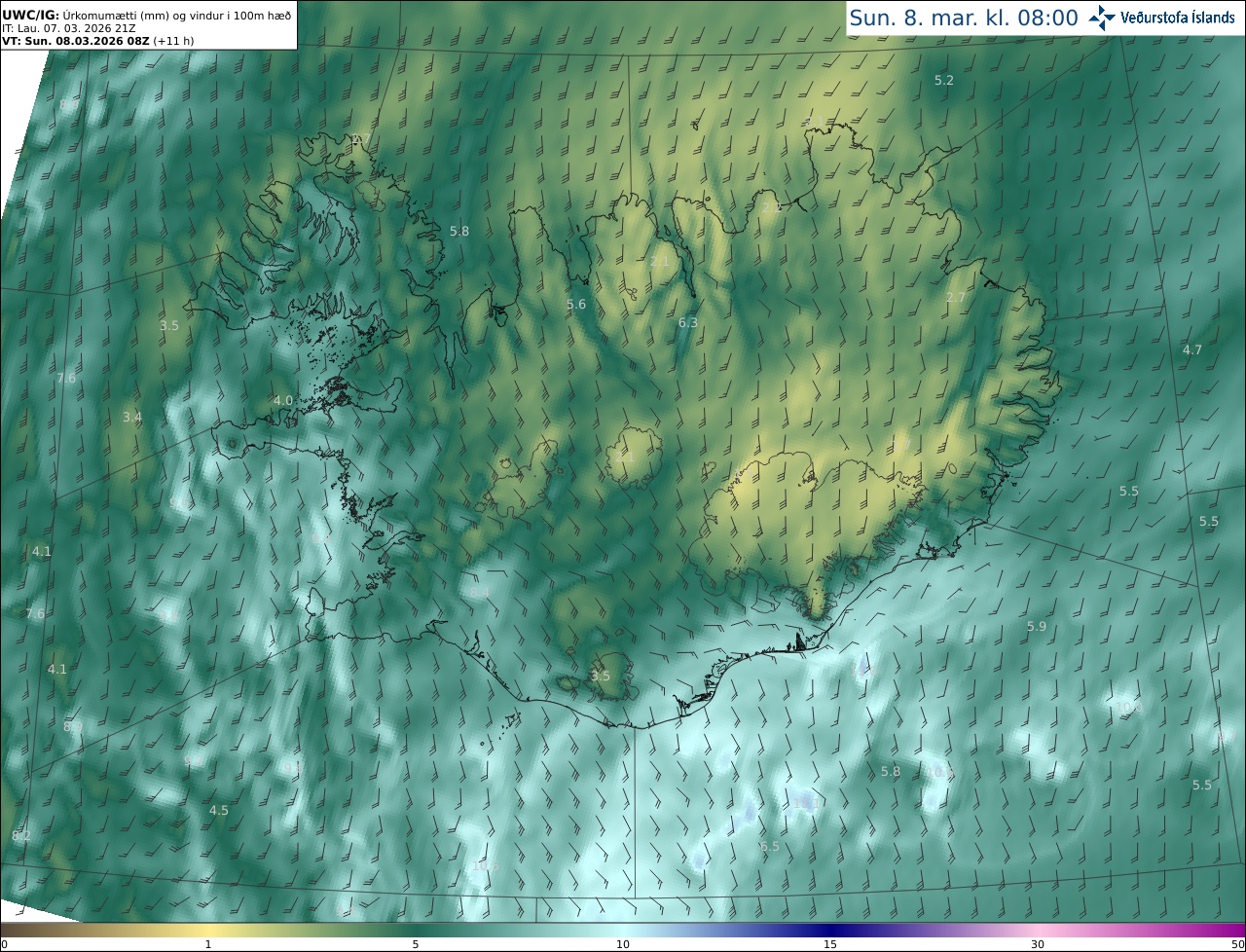The height and width of the screenshot is (952, 1246).
Task: Select the forecast time 'Sun. 8. mar. kl. 08:00'
Action: (964, 18)
